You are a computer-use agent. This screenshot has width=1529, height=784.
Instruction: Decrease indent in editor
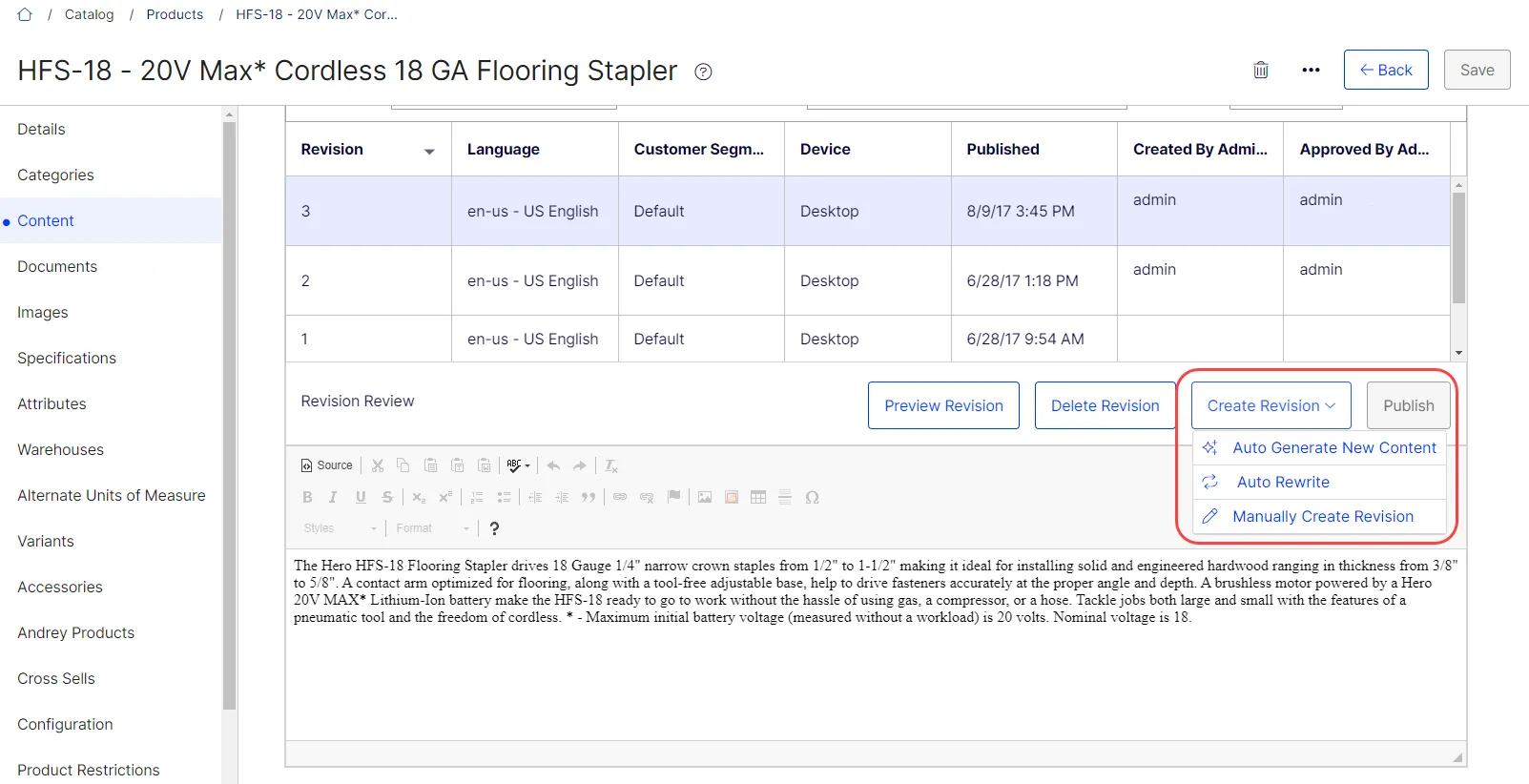pos(535,497)
